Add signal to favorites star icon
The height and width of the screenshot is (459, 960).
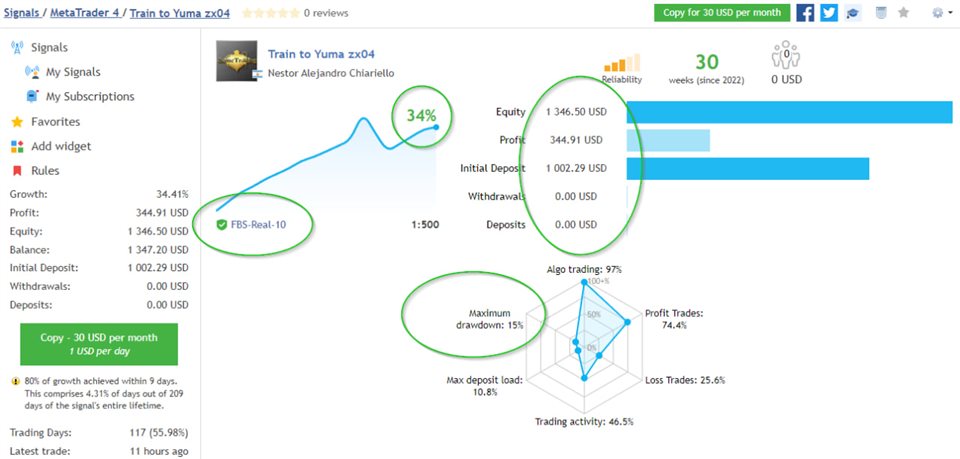point(904,13)
